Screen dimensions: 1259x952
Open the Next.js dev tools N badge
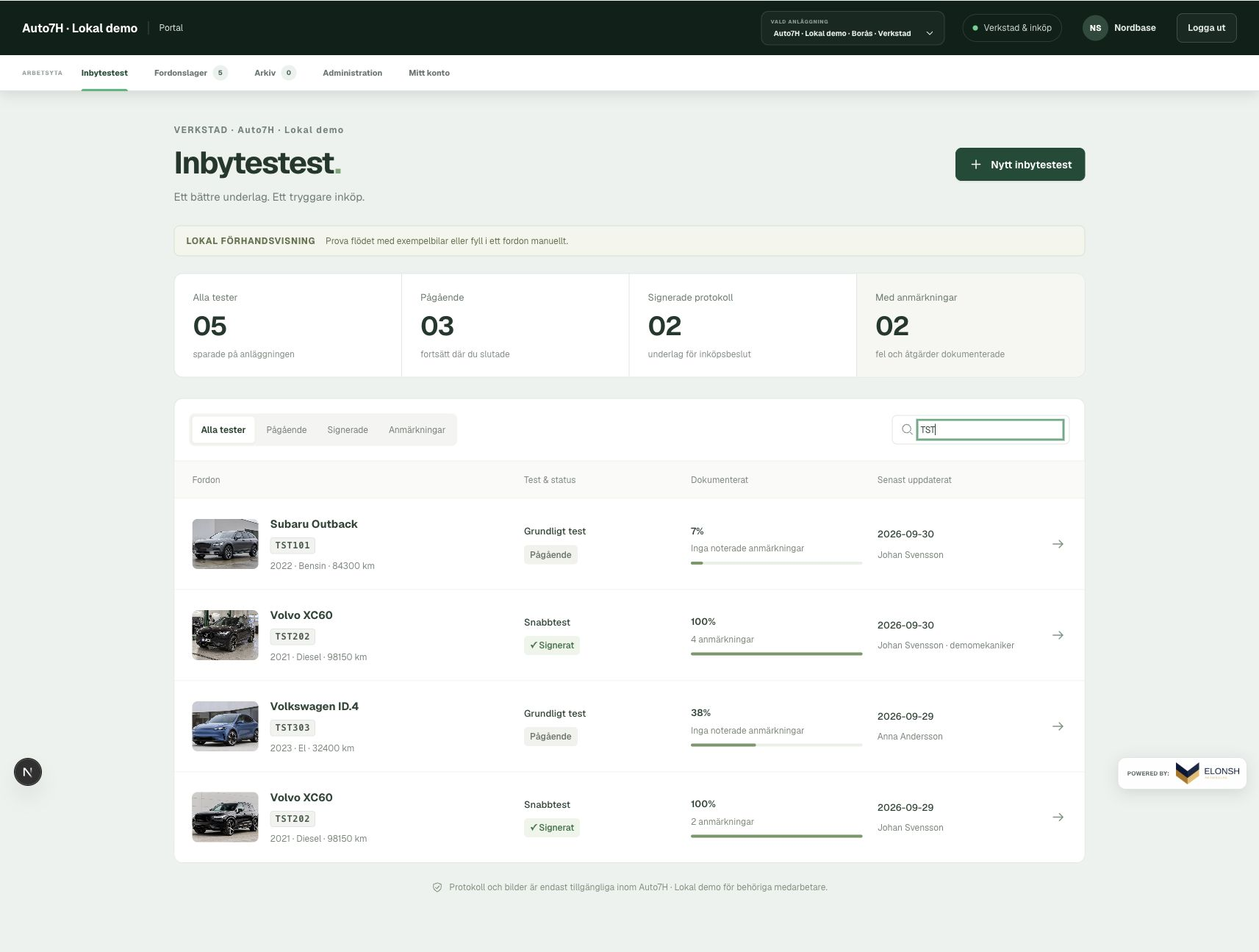[28, 772]
